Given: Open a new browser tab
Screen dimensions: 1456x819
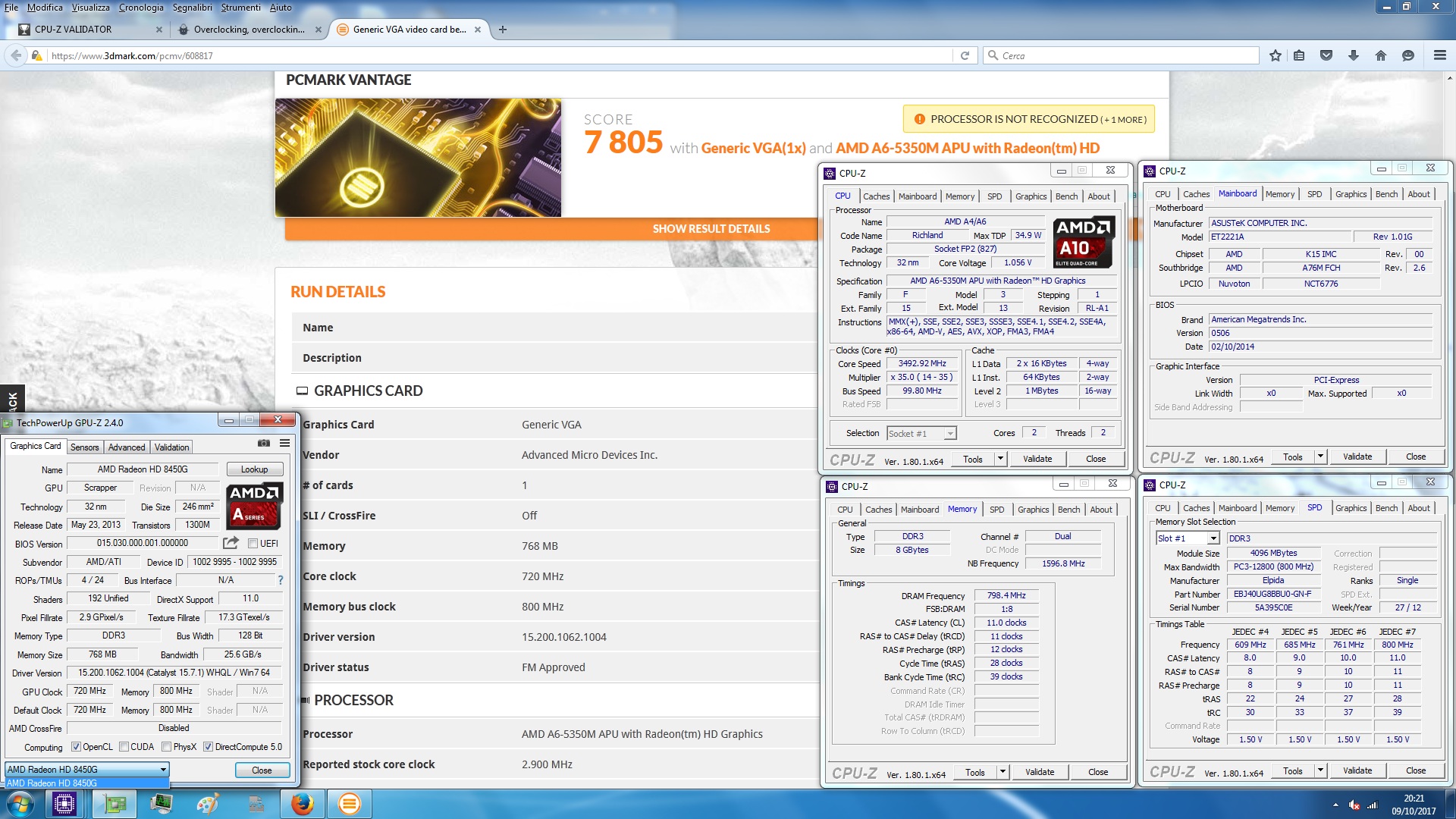Looking at the screenshot, I should pos(503,30).
